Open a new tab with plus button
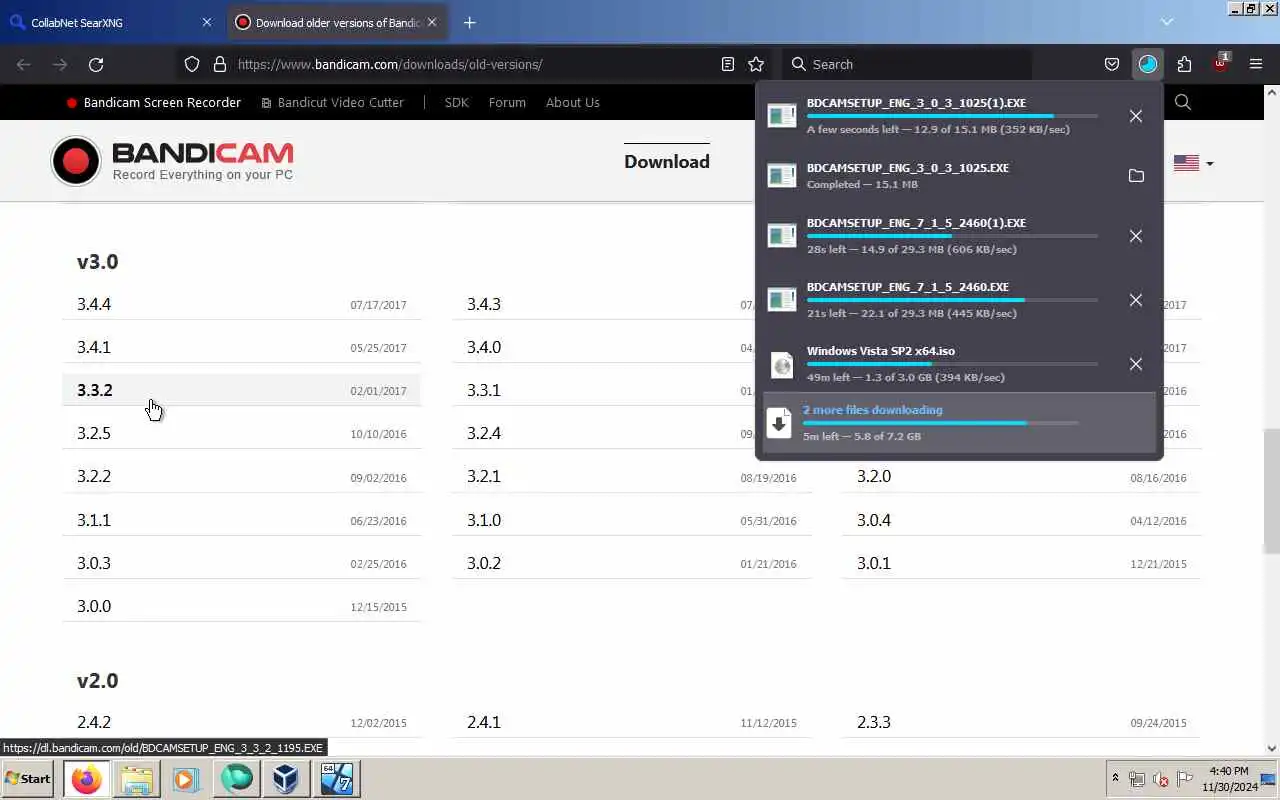Screen dimensions: 1280x800 click(x=470, y=22)
